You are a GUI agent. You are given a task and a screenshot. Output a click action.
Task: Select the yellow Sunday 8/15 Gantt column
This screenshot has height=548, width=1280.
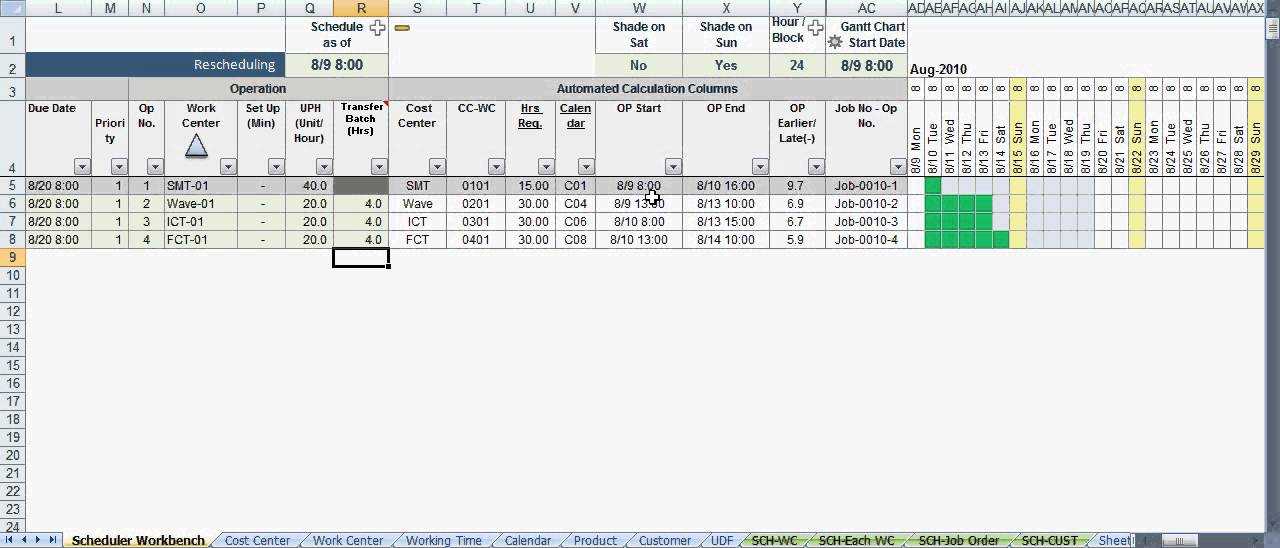[x=1017, y=130]
